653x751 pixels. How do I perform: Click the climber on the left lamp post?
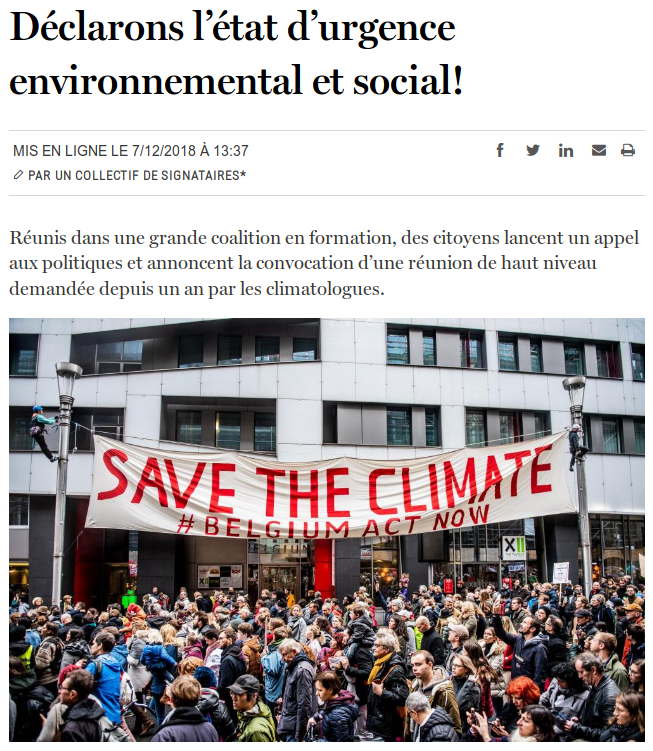click(x=40, y=428)
